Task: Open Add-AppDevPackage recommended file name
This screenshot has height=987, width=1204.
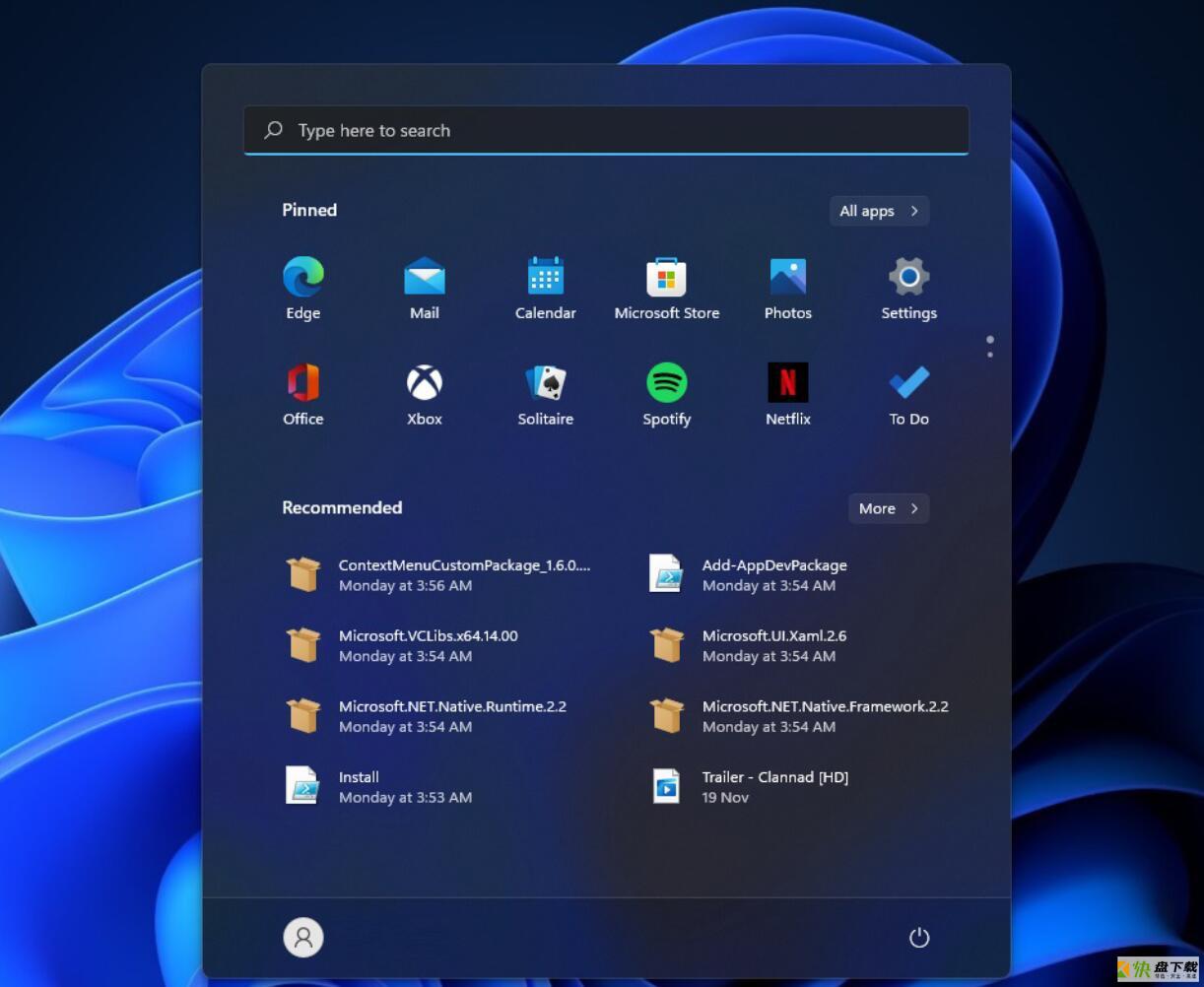Action: pyautogui.click(x=774, y=565)
